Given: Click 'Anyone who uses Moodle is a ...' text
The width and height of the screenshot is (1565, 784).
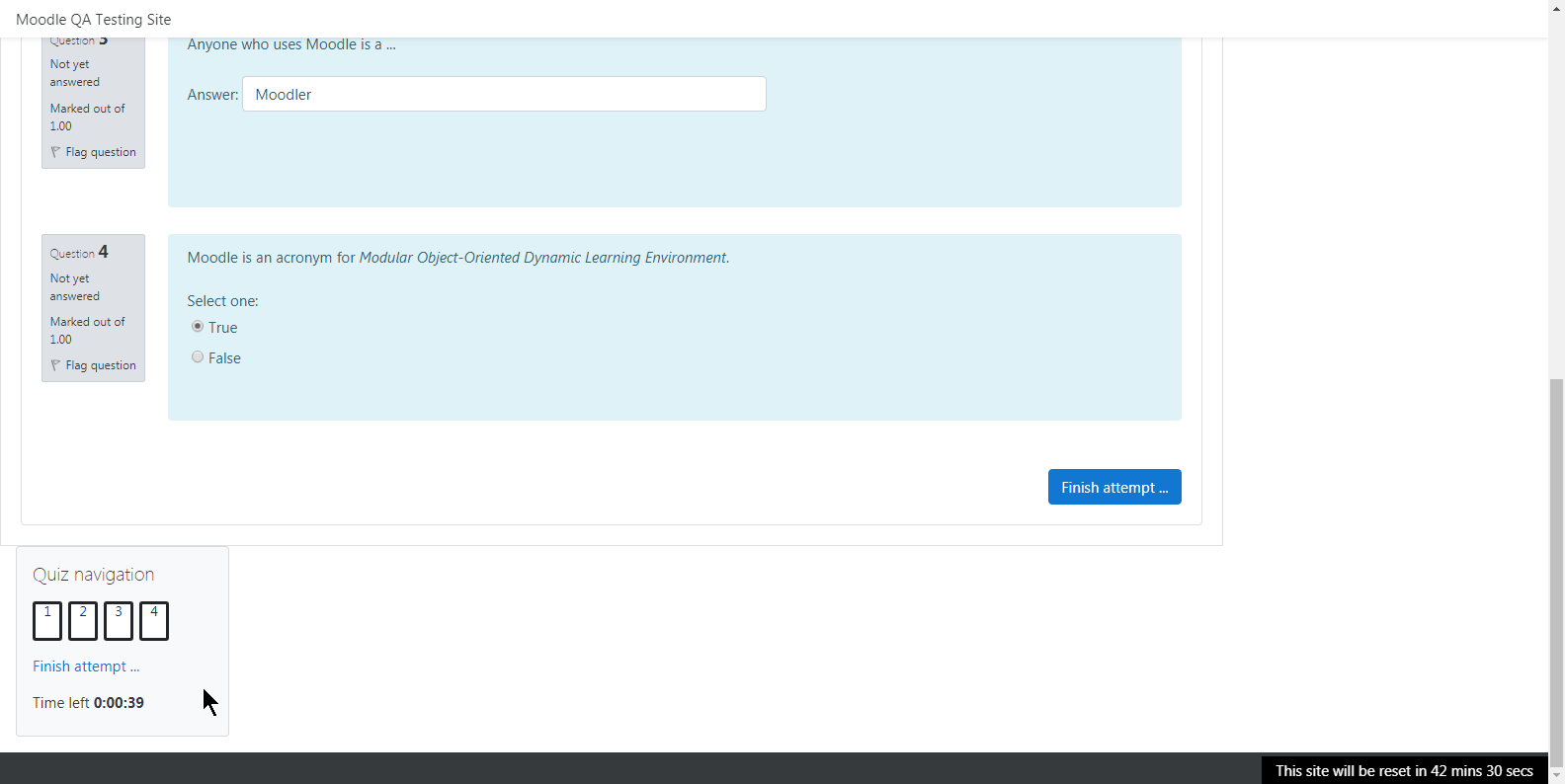Looking at the screenshot, I should click(291, 44).
